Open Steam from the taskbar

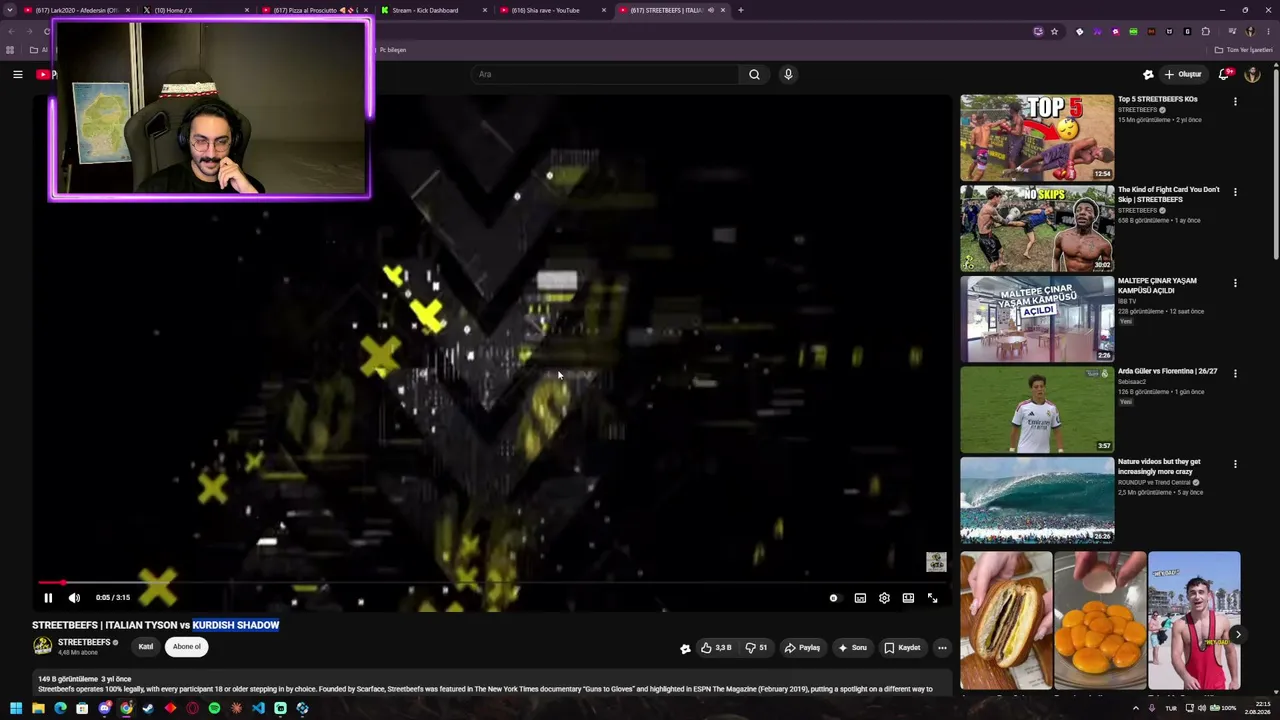point(148,708)
